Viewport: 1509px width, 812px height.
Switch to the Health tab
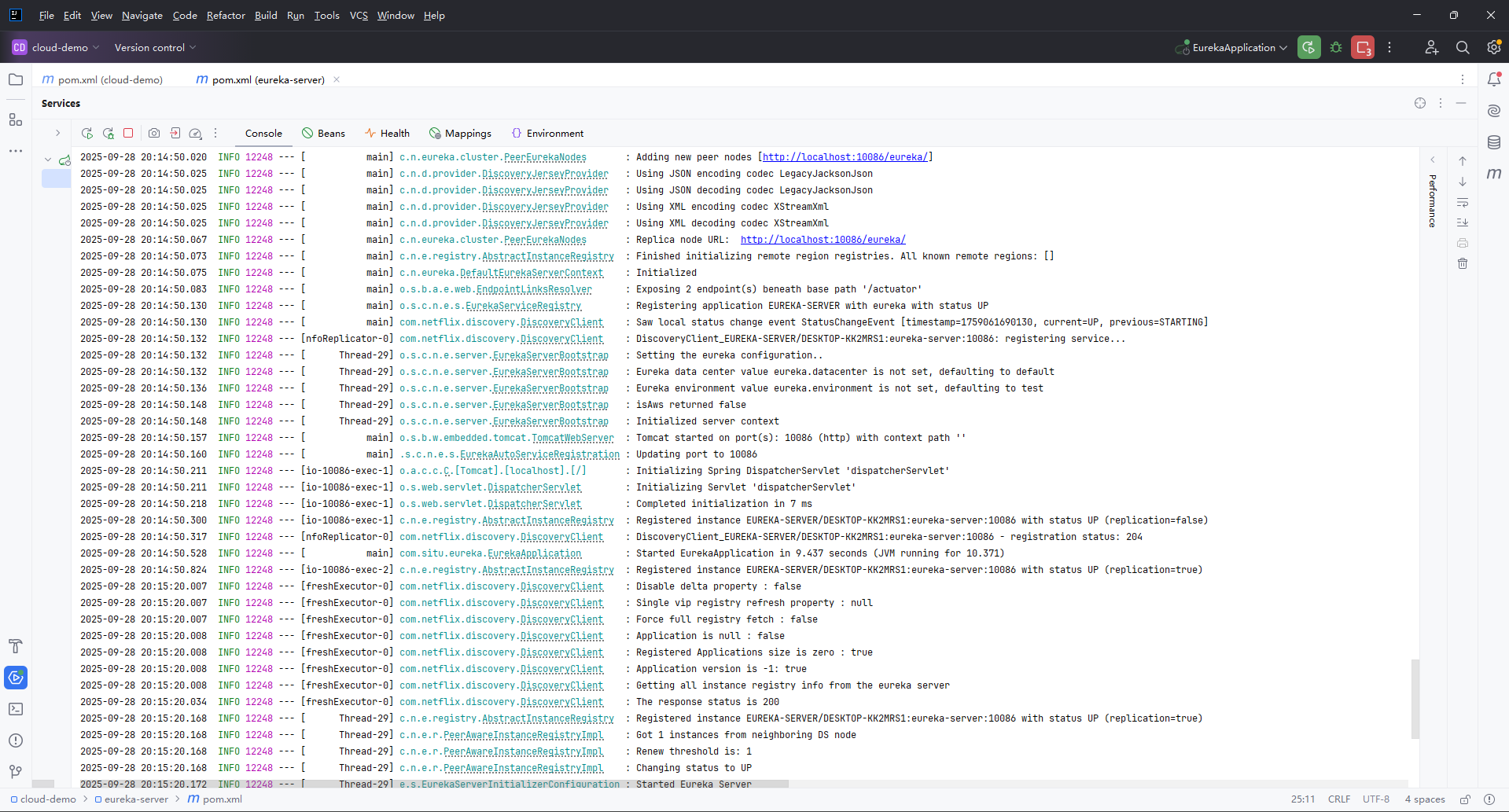pos(387,134)
